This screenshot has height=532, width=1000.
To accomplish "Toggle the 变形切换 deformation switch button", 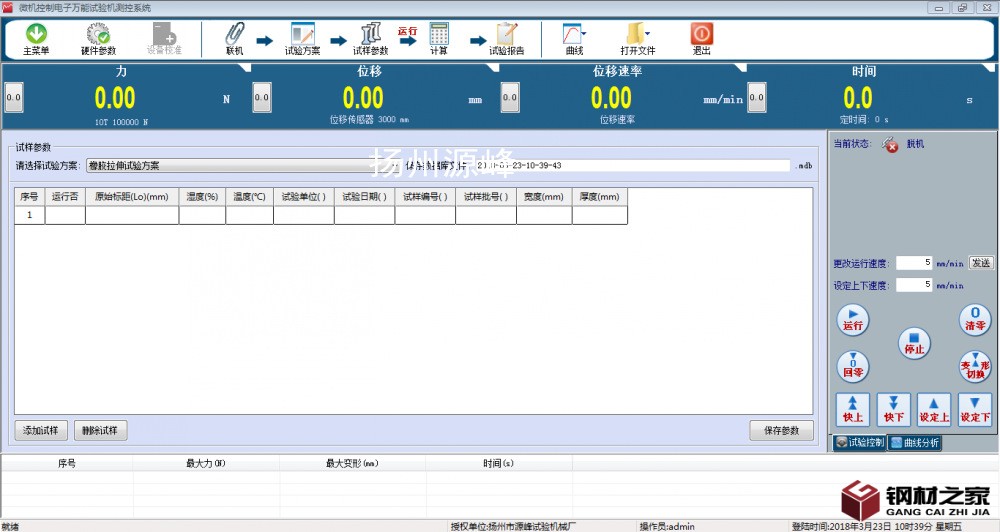I will (974, 366).
